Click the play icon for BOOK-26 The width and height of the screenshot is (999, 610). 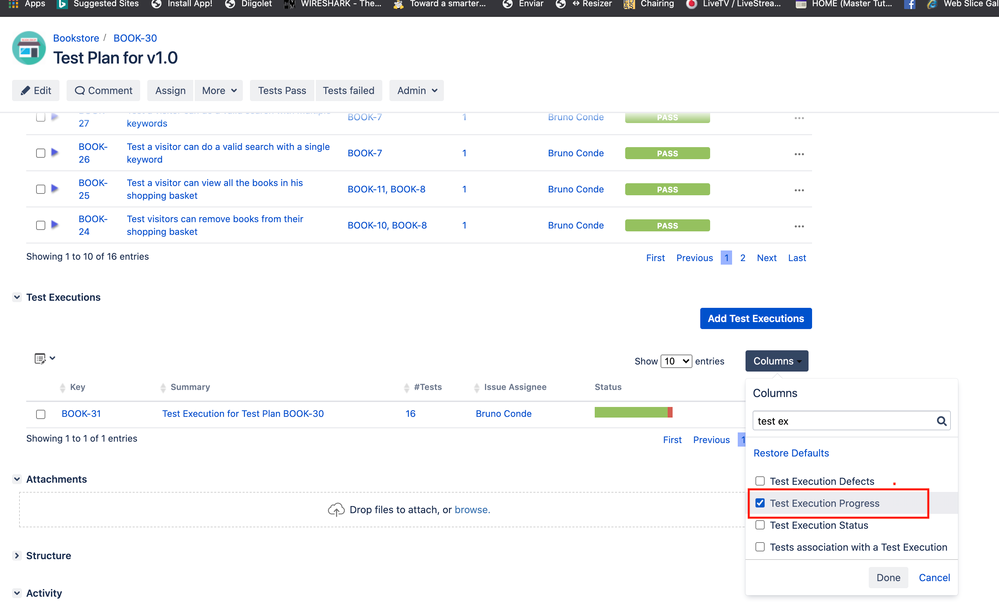point(55,153)
